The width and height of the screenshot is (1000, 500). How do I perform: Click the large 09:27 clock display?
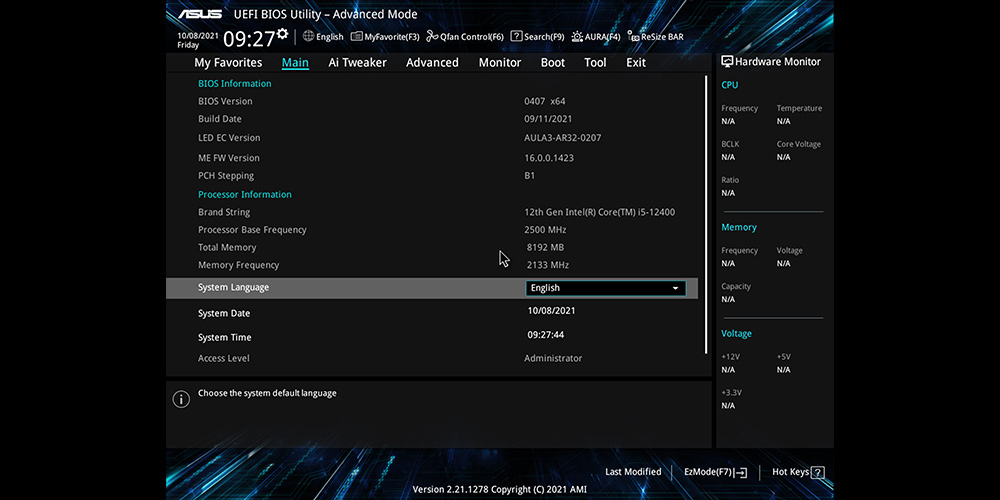pyautogui.click(x=249, y=39)
